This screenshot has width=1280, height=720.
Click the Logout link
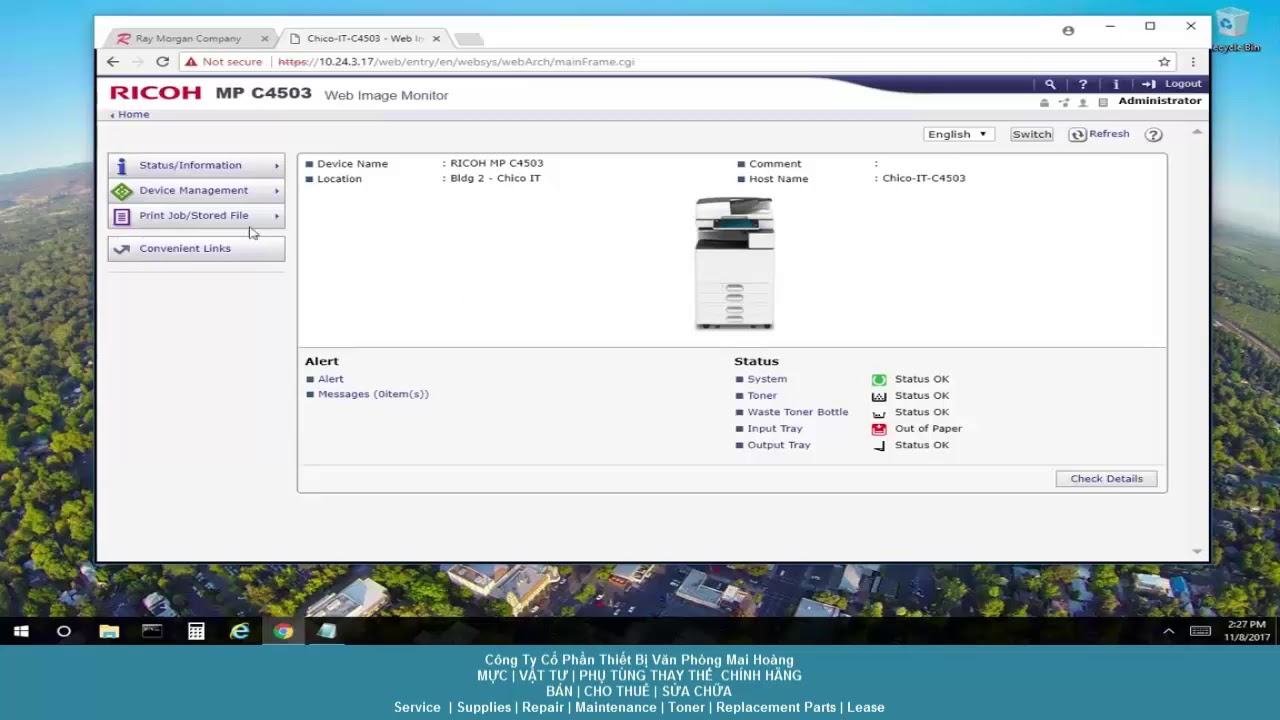pyautogui.click(x=1183, y=84)
